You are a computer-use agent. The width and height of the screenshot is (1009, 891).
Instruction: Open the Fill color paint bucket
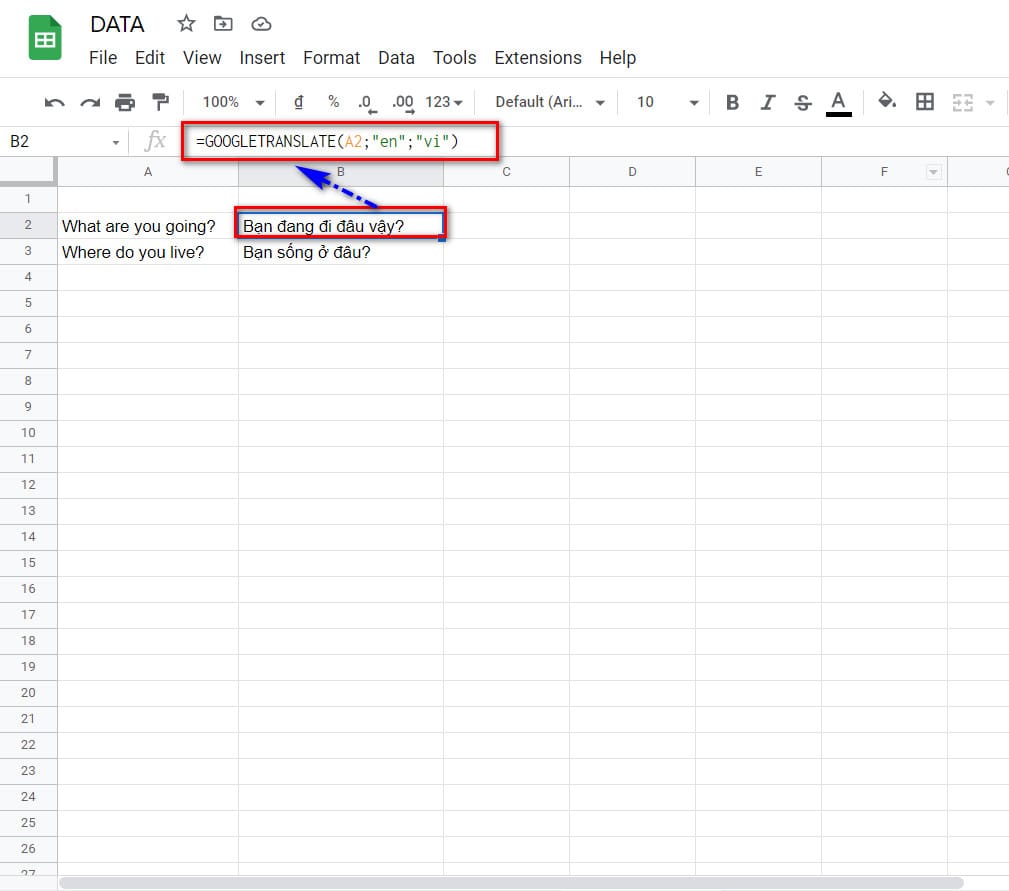[886, 102]
